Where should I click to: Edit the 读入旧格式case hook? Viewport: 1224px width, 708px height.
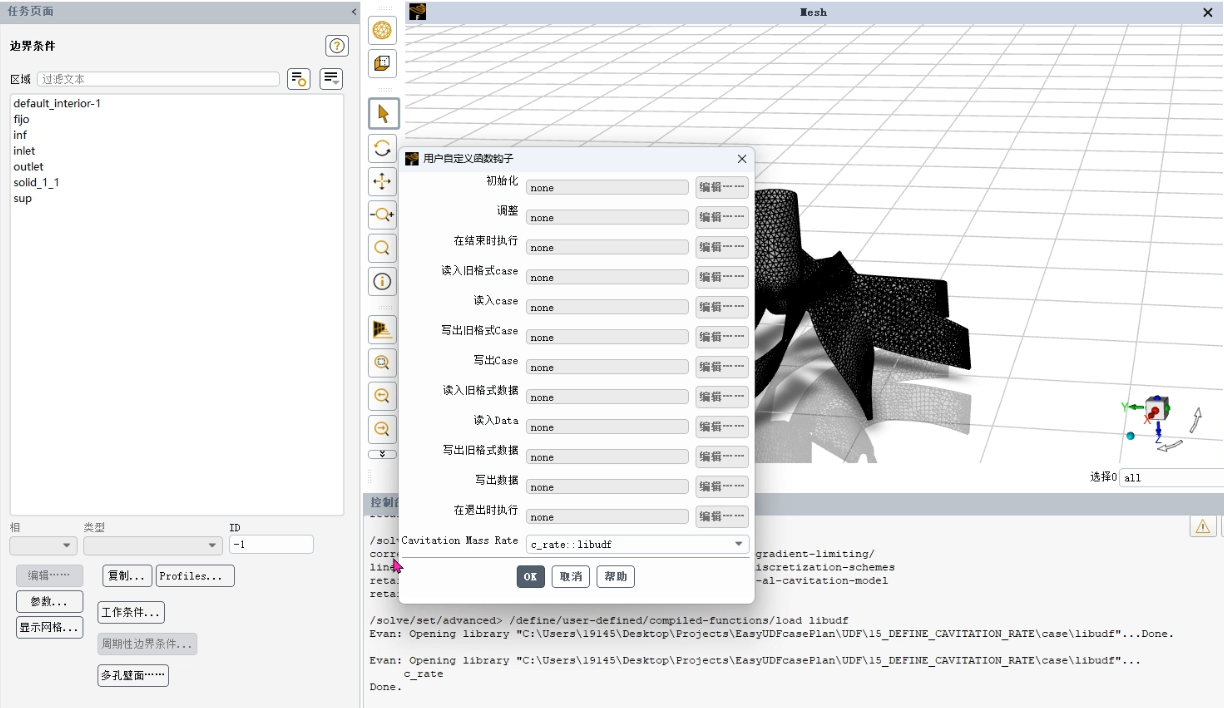[x=722, y=277]
